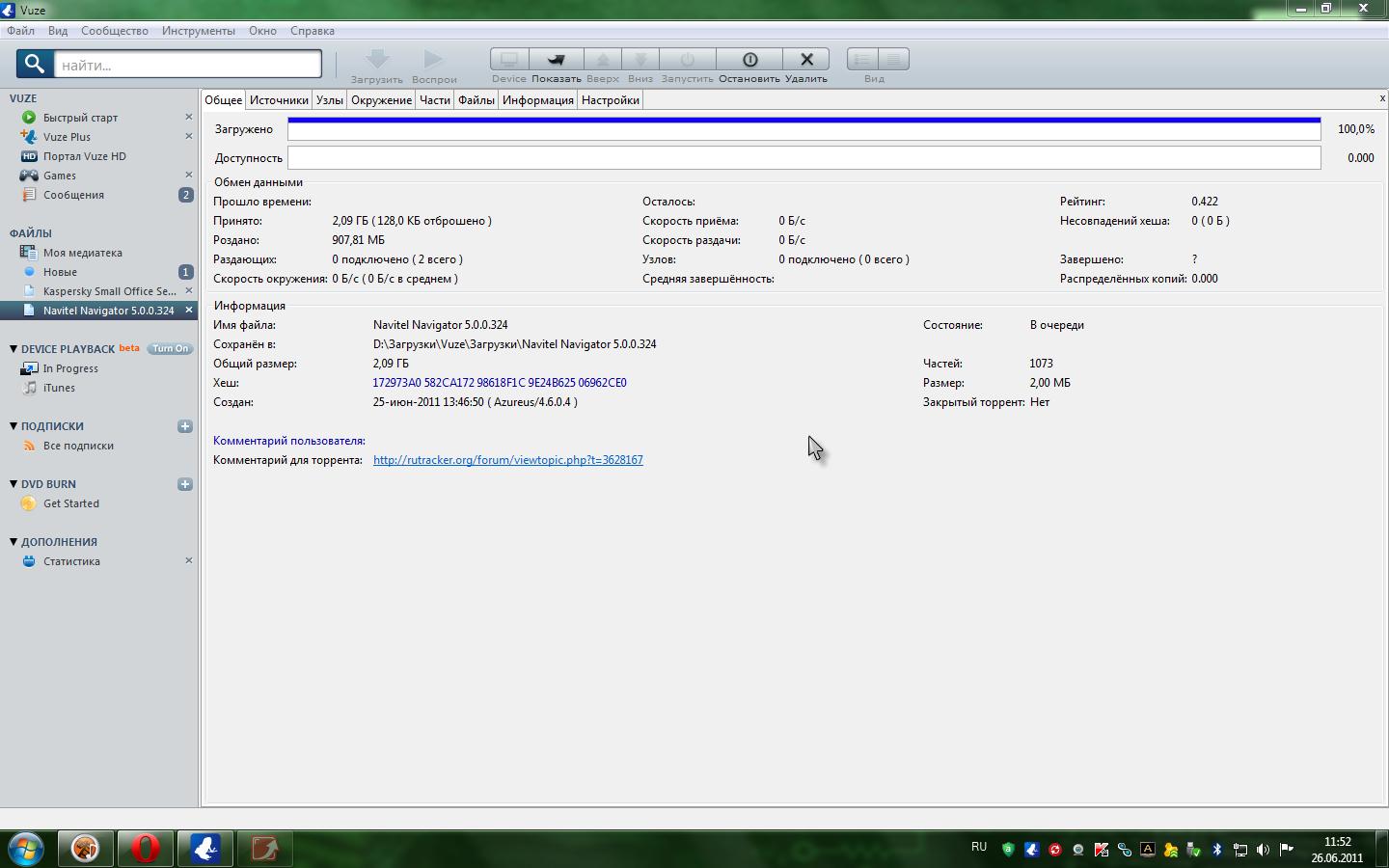This screenshot has height=868, width=1389.
Task: Open Быстрый старт in the sidebar
Action: (x=80, y=118)
